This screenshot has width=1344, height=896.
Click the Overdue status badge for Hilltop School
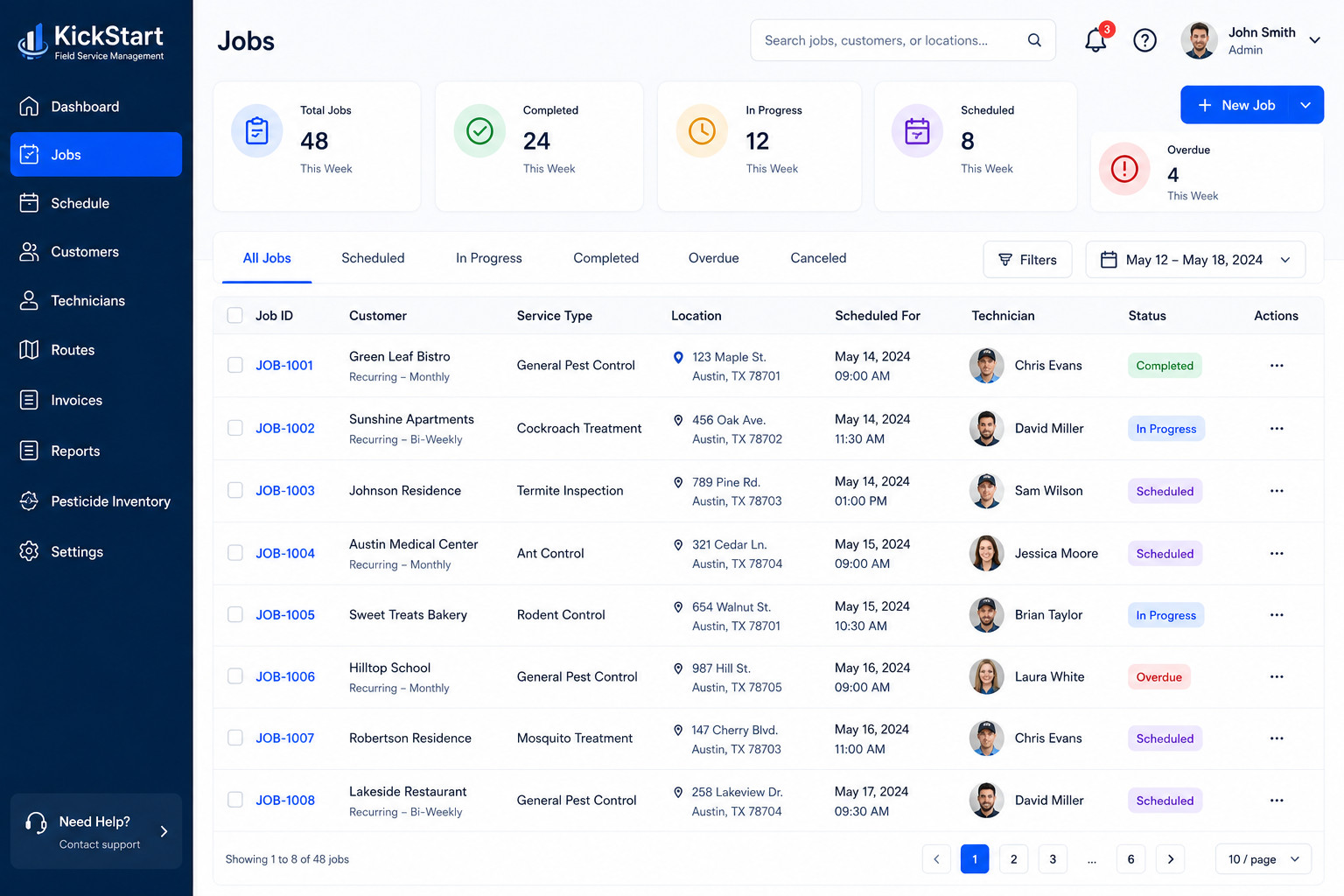point(1158,677)
